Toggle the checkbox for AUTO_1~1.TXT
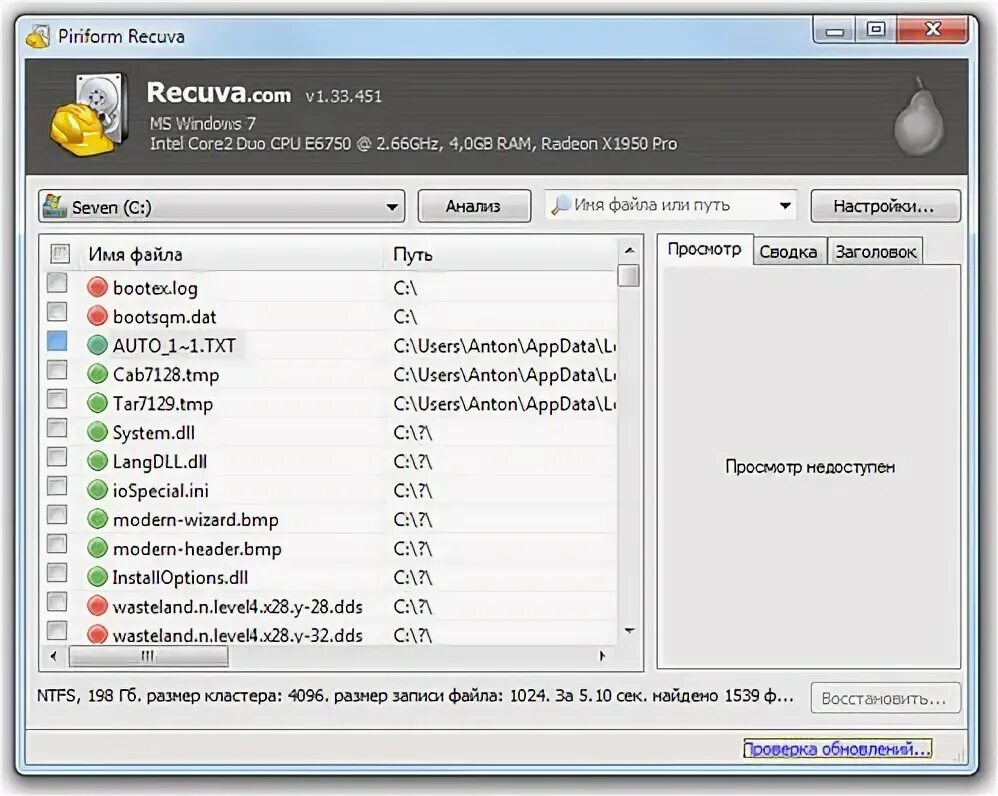998x796 pixels. (x=57, y=340)
